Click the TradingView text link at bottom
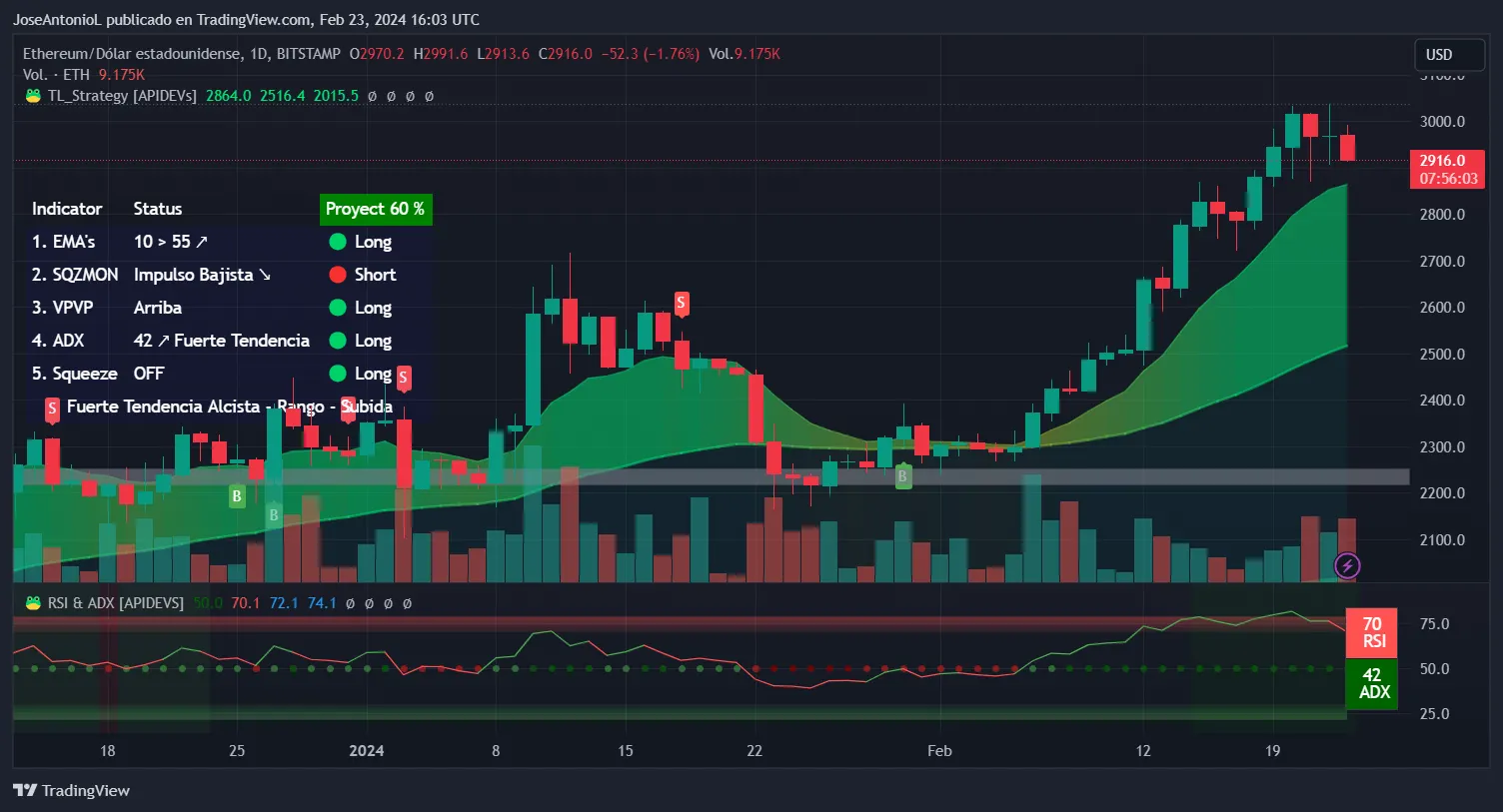Screen dimensions: 1503x812 pos(86,790)
